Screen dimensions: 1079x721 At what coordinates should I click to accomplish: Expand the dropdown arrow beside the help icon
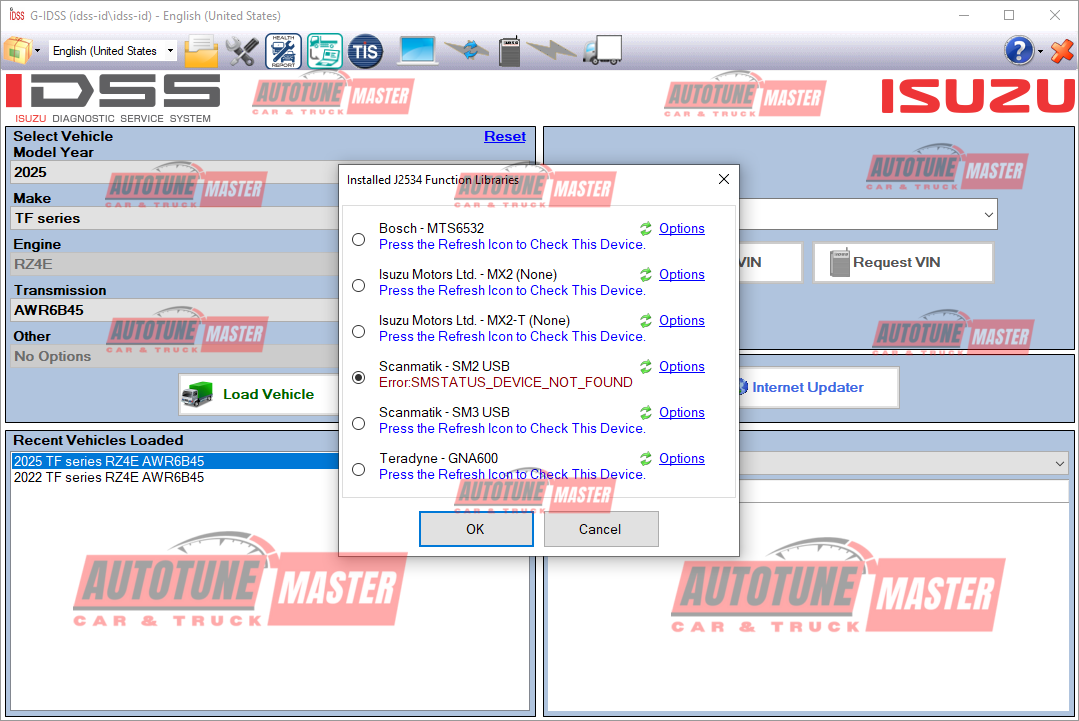1041,52
